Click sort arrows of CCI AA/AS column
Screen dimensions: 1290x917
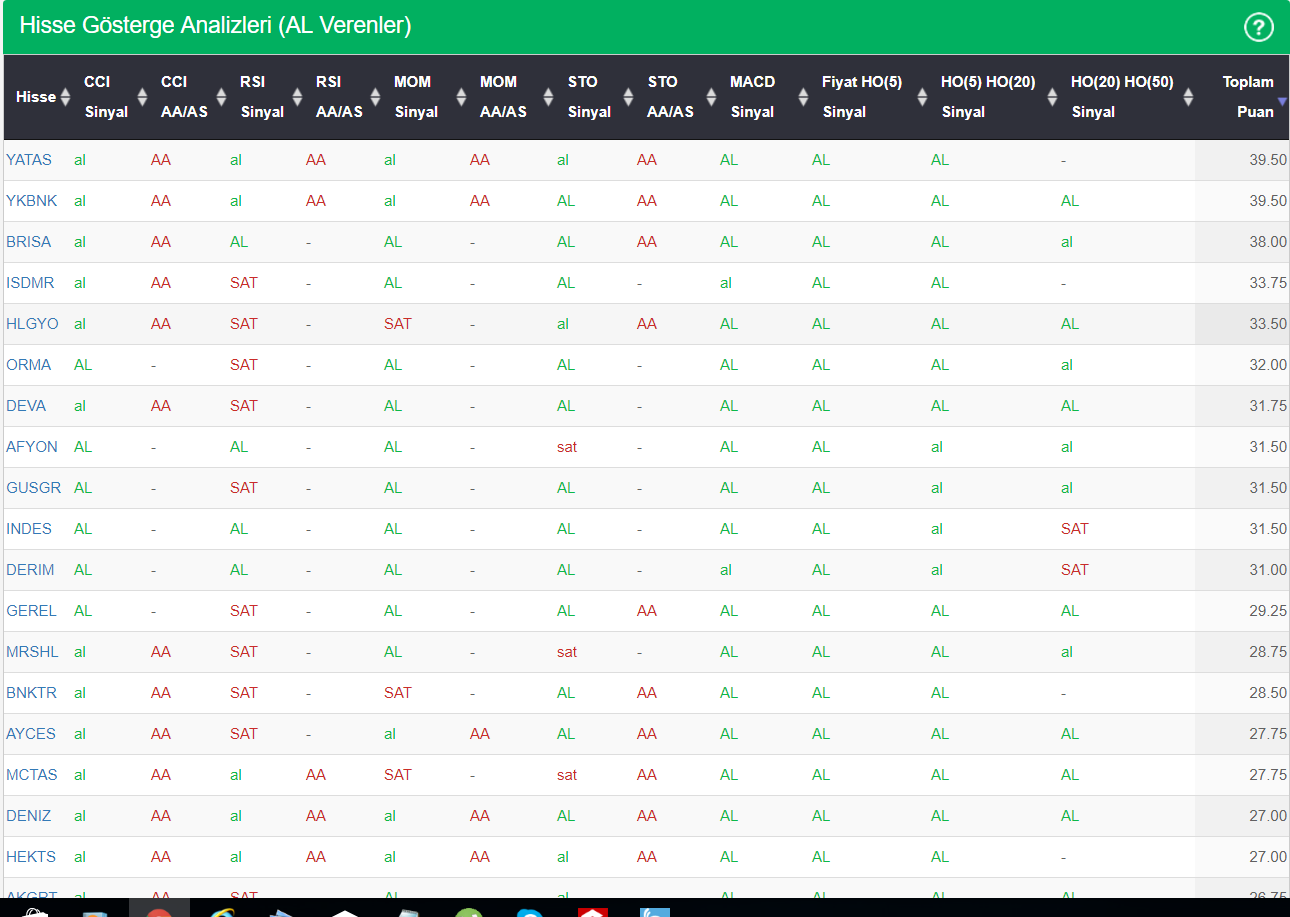click(220, 97)
